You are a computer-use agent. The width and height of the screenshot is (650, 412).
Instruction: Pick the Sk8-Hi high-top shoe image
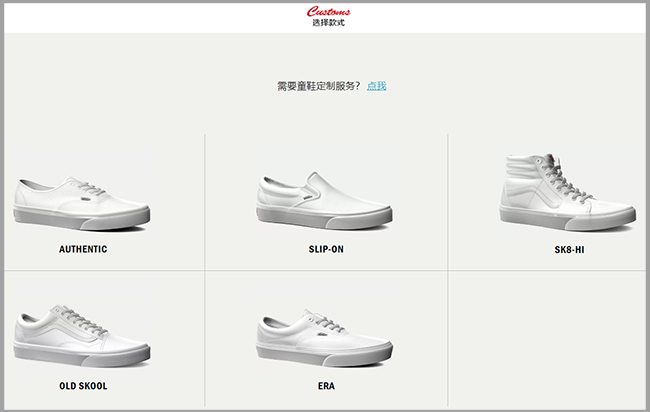tap(568, 191)
